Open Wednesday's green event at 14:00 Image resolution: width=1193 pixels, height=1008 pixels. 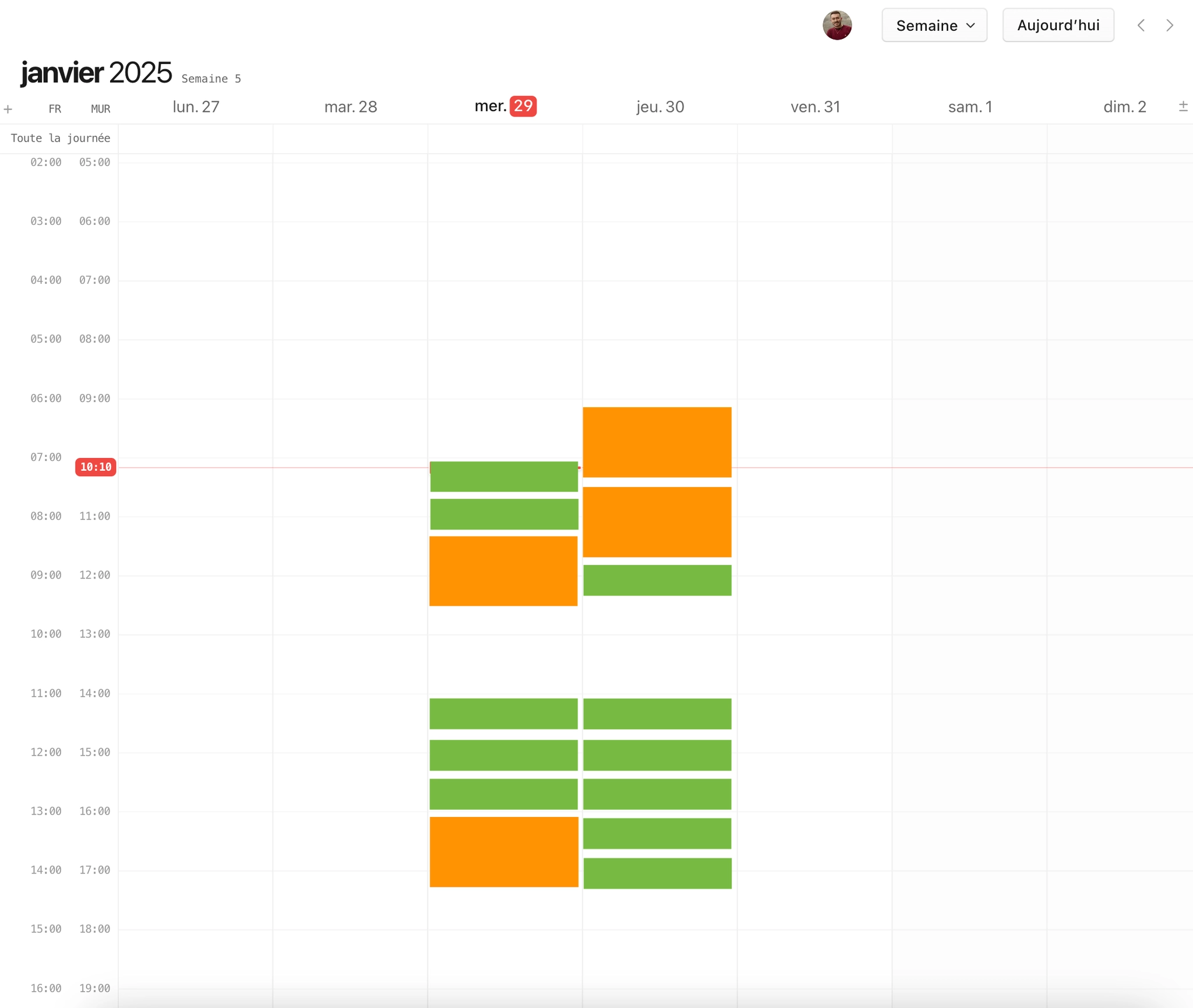[x=503, y=713]
